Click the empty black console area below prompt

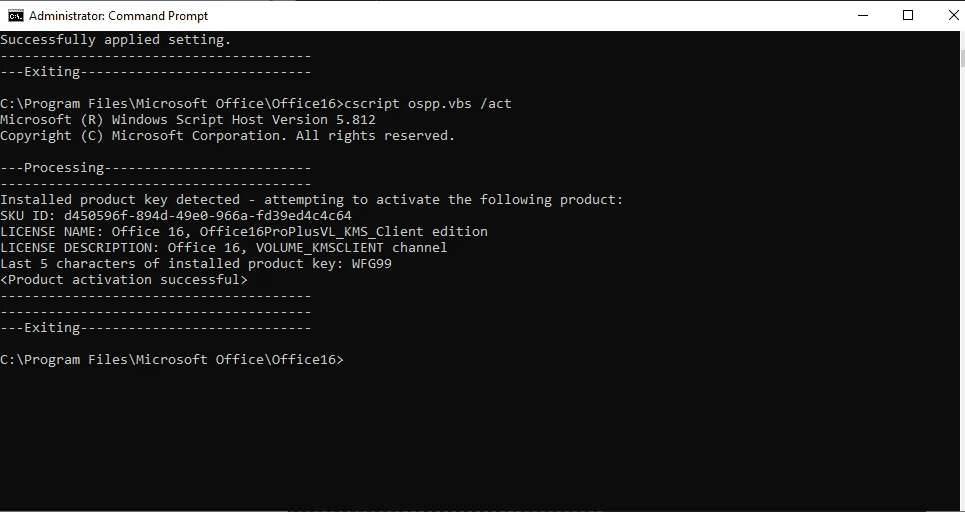point(480,437)
